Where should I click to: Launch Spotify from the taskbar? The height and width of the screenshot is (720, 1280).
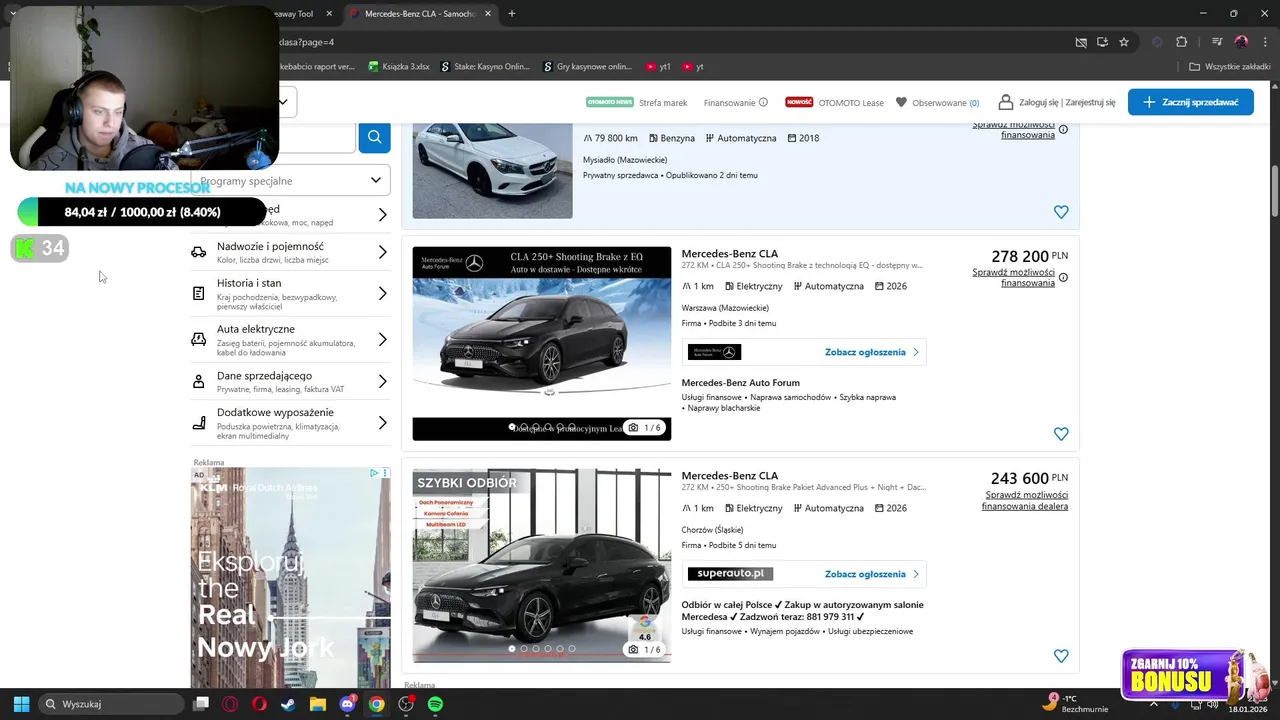tap(435, 704)
